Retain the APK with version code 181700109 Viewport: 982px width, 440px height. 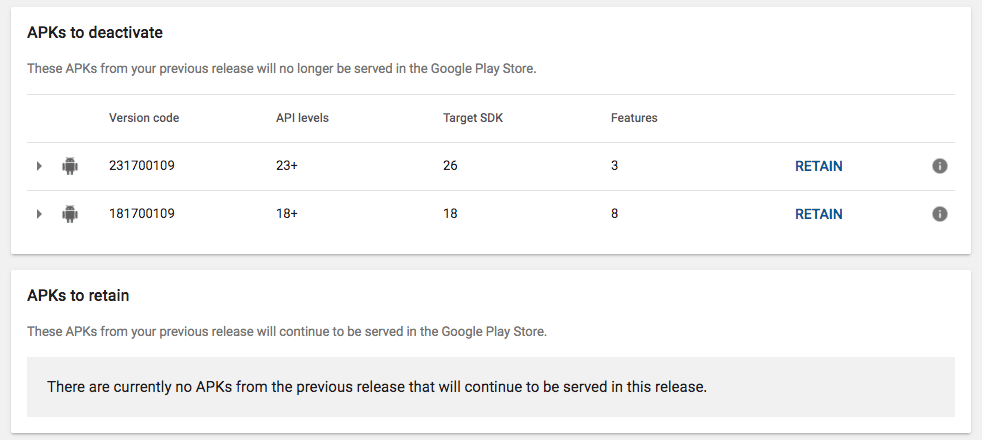[819, 214]
